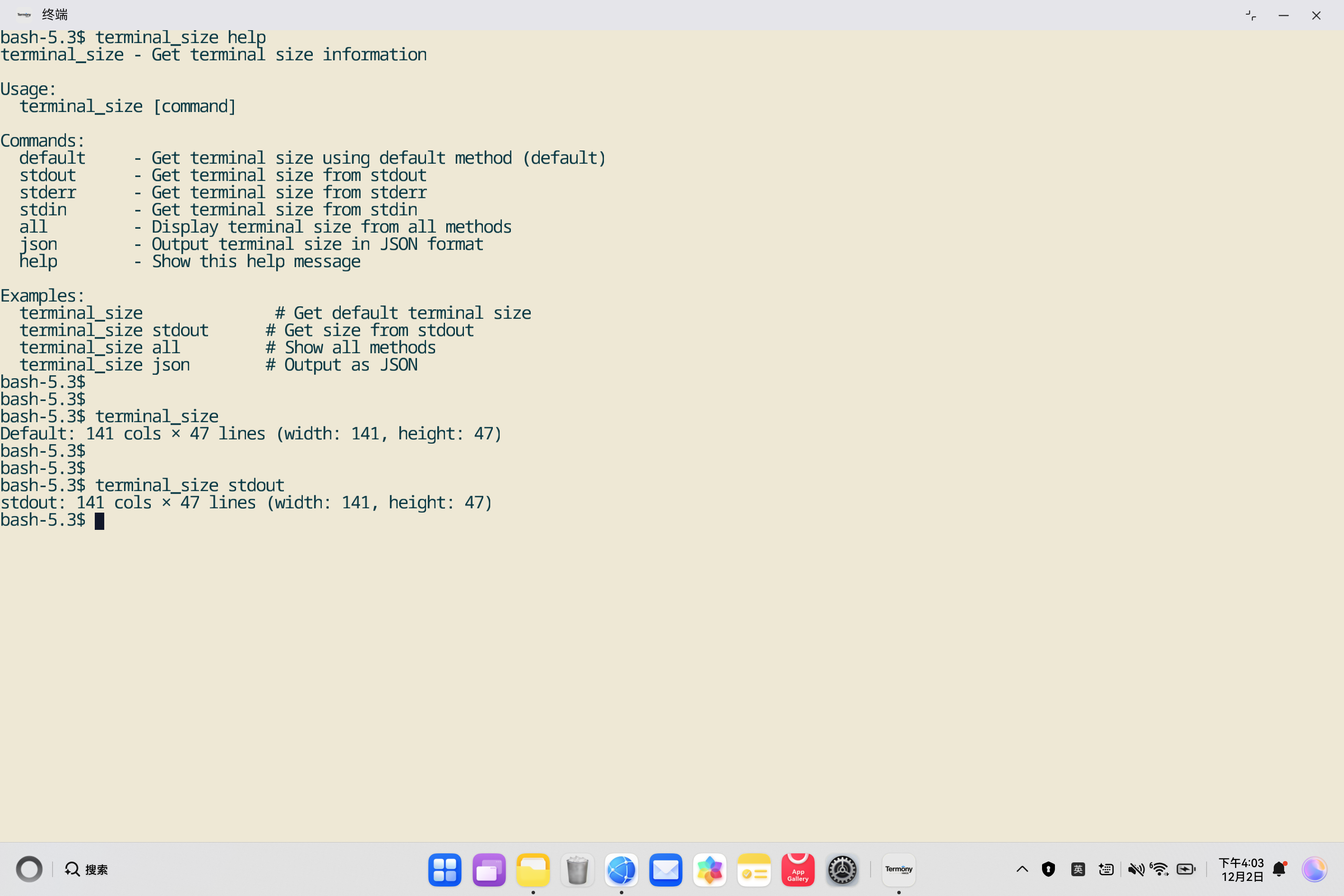Open the Mail envelope icon
Image resolution: width=1344 pixels, height=896 pixels.
tap(666, 870)
